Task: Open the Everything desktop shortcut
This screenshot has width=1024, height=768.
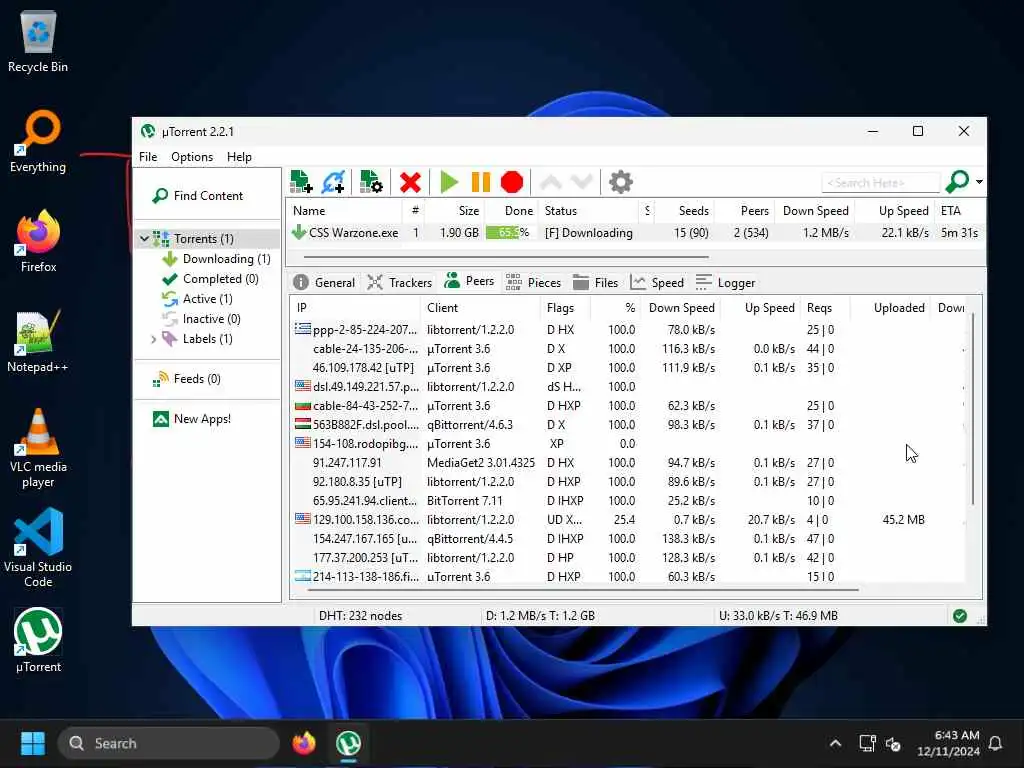Action: 38,142
